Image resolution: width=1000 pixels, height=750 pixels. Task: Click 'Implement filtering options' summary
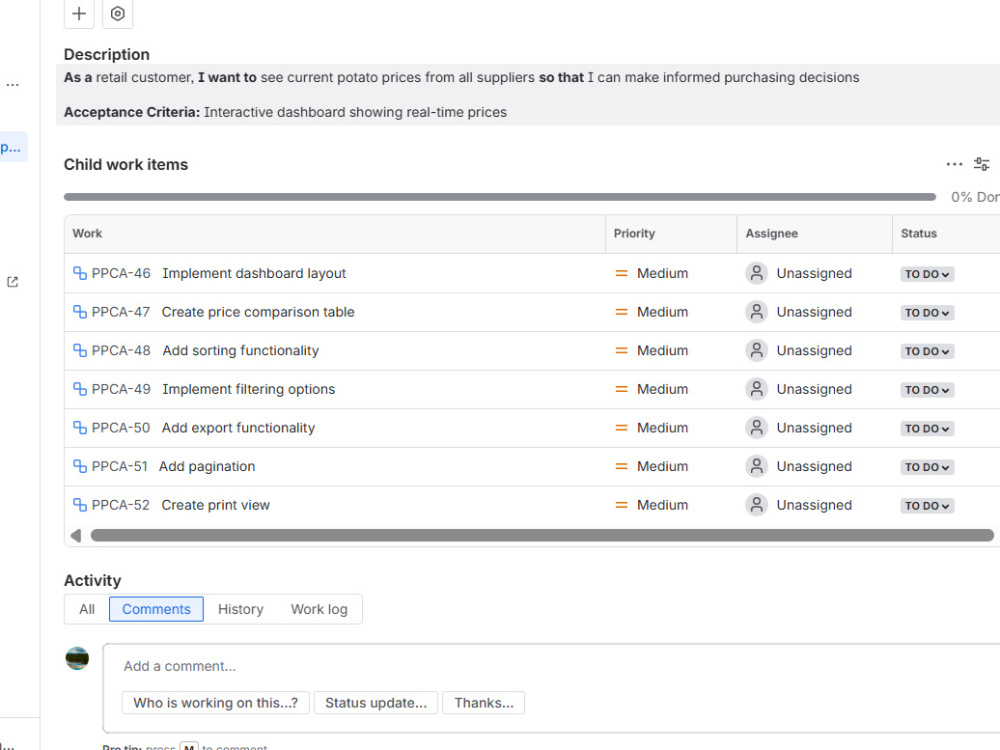[x=248, y=389]
